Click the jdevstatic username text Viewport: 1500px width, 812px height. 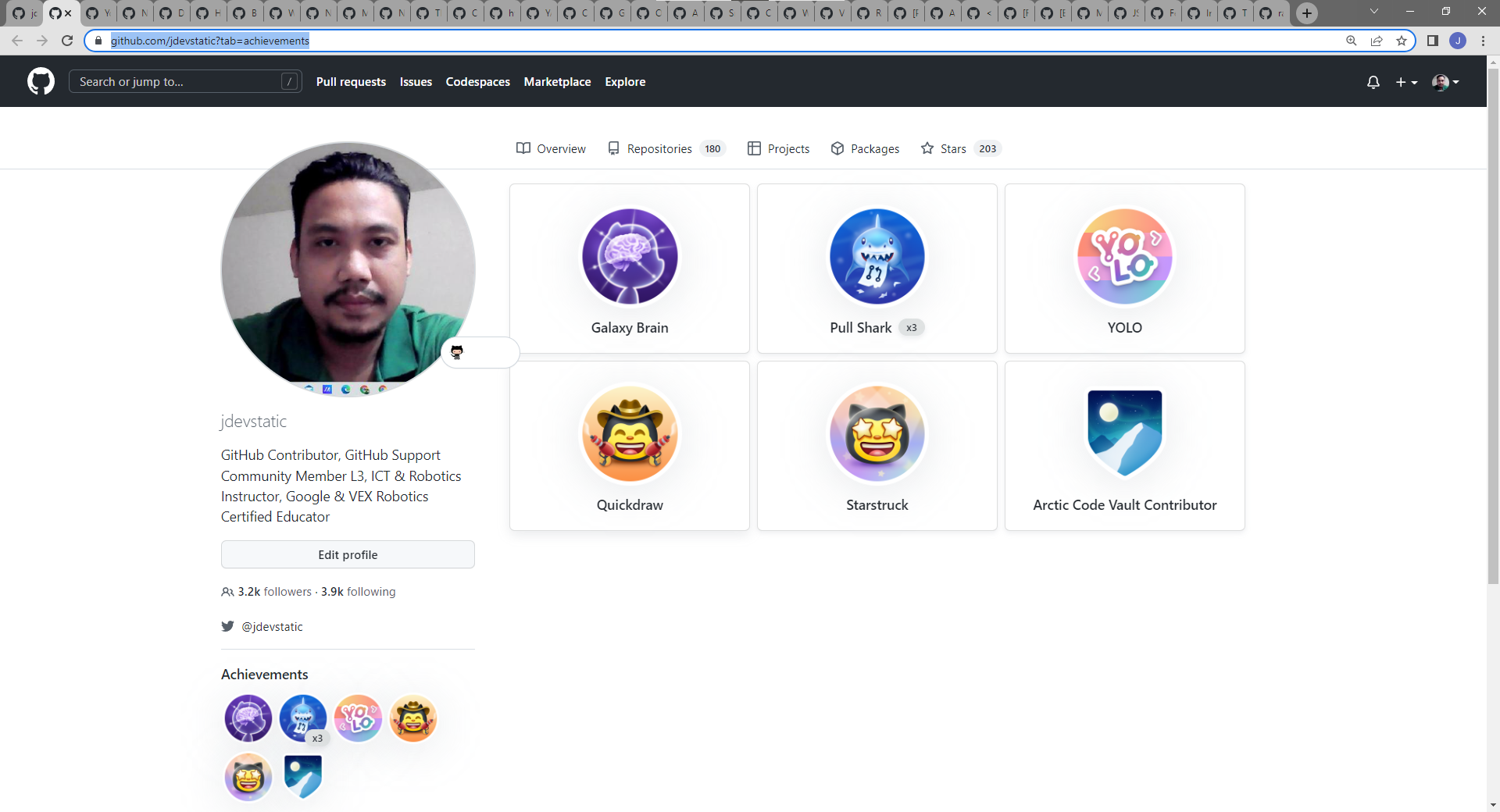253,422
